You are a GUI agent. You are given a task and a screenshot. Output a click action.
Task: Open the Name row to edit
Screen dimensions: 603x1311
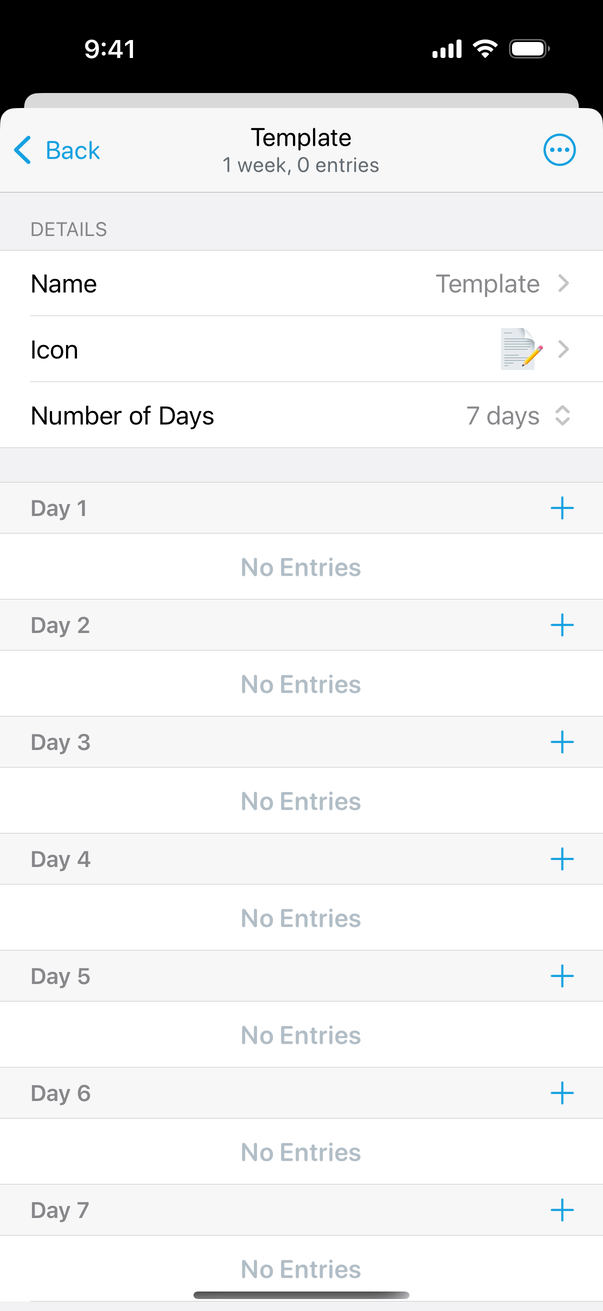[300, 284]
